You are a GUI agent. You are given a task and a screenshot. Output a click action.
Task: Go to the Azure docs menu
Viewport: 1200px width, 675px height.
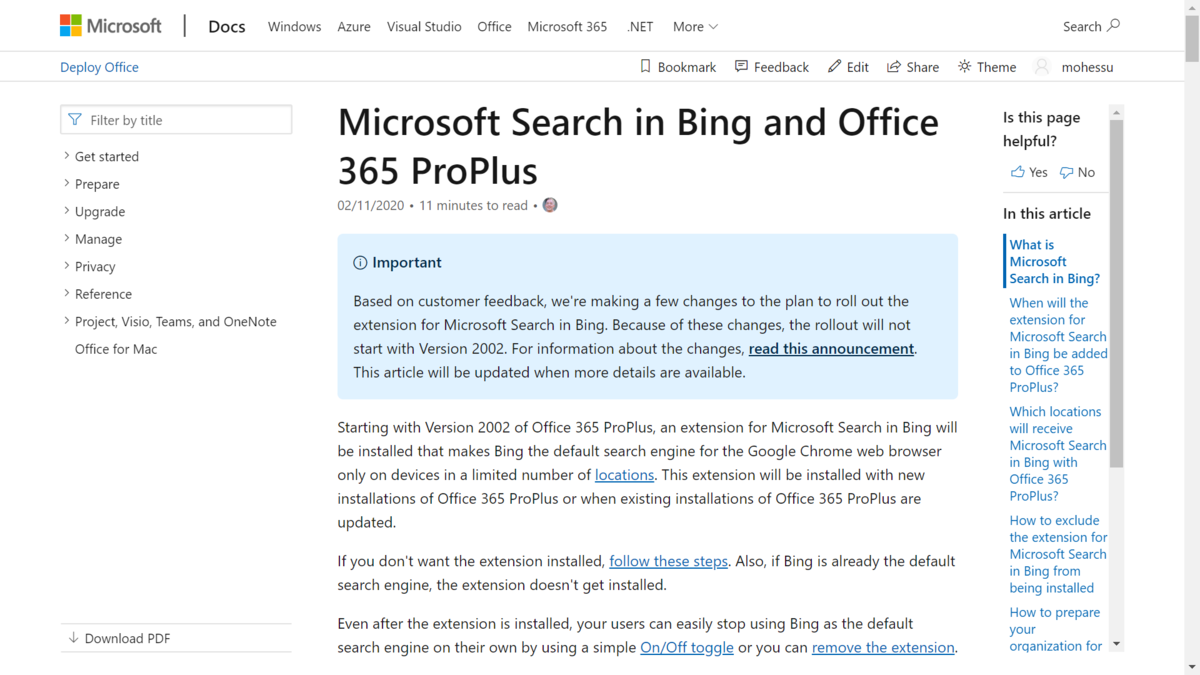tap(354, 27)
